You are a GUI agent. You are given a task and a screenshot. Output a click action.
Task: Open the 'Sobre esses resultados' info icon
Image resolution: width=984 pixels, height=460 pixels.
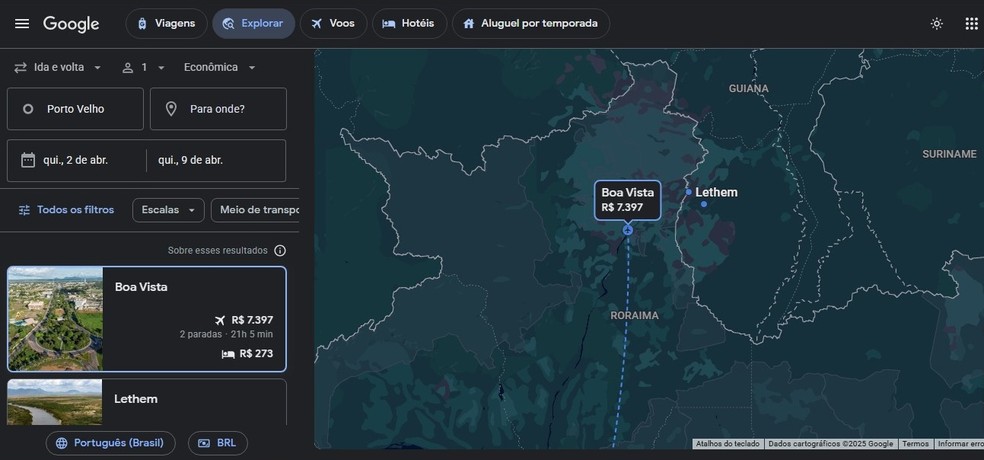(x=280, y=250)
